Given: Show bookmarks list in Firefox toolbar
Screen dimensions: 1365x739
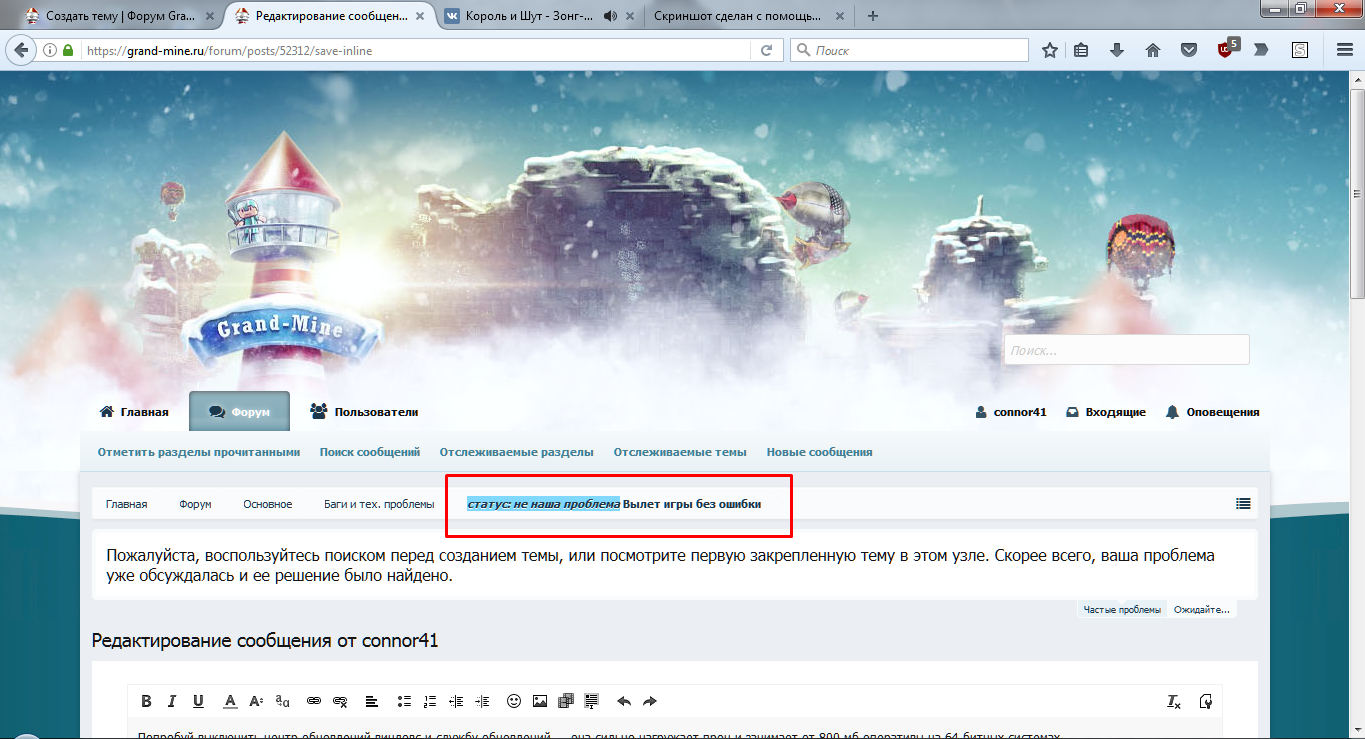Looking at the screenshot, I should click(1081, 50).
